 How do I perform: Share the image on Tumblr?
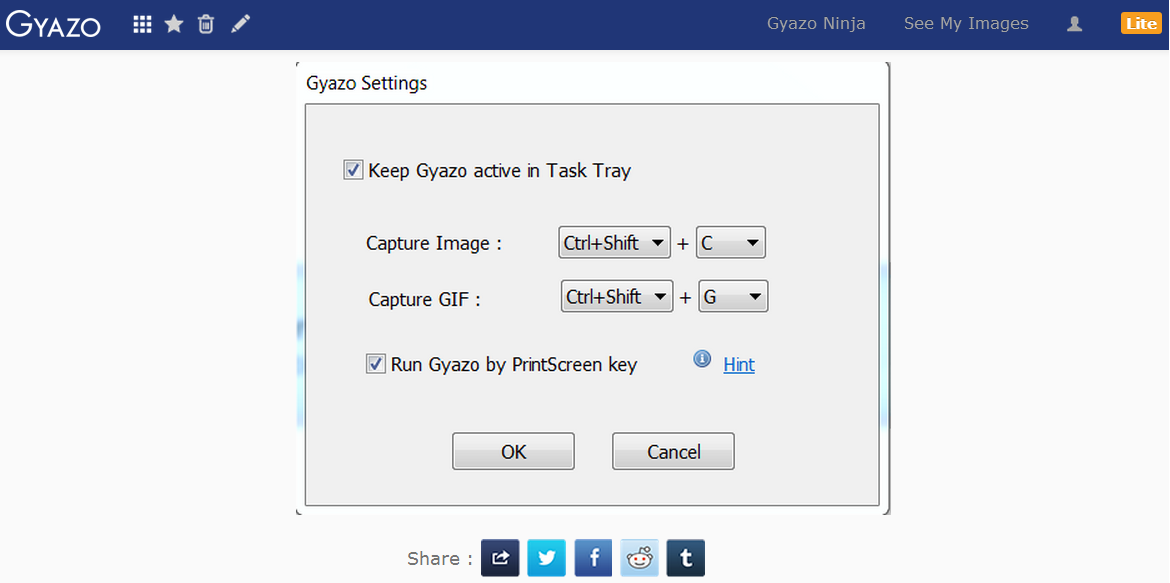click(x=686, y=558)
